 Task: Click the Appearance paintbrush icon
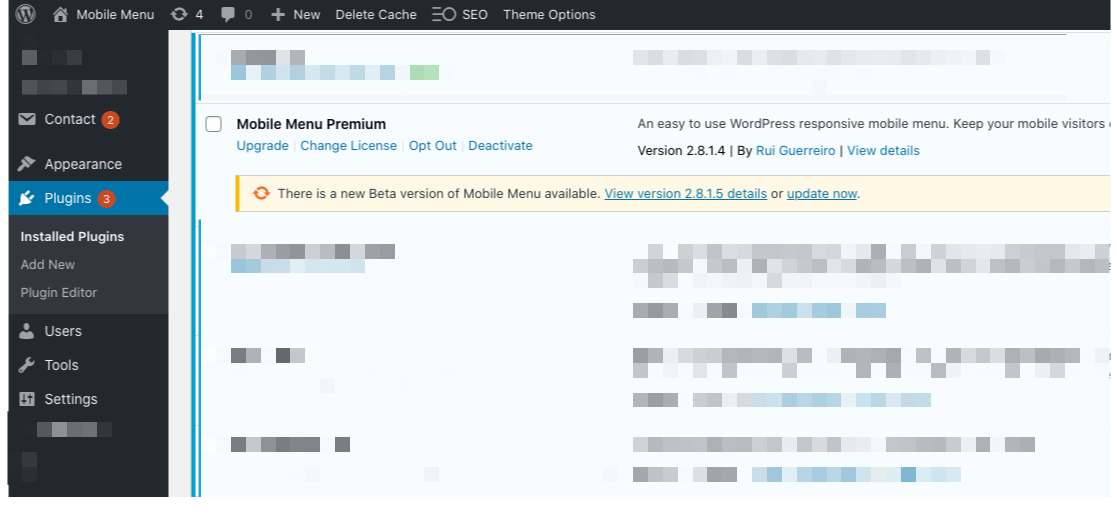pyautogui.click(x=27, y=164)
